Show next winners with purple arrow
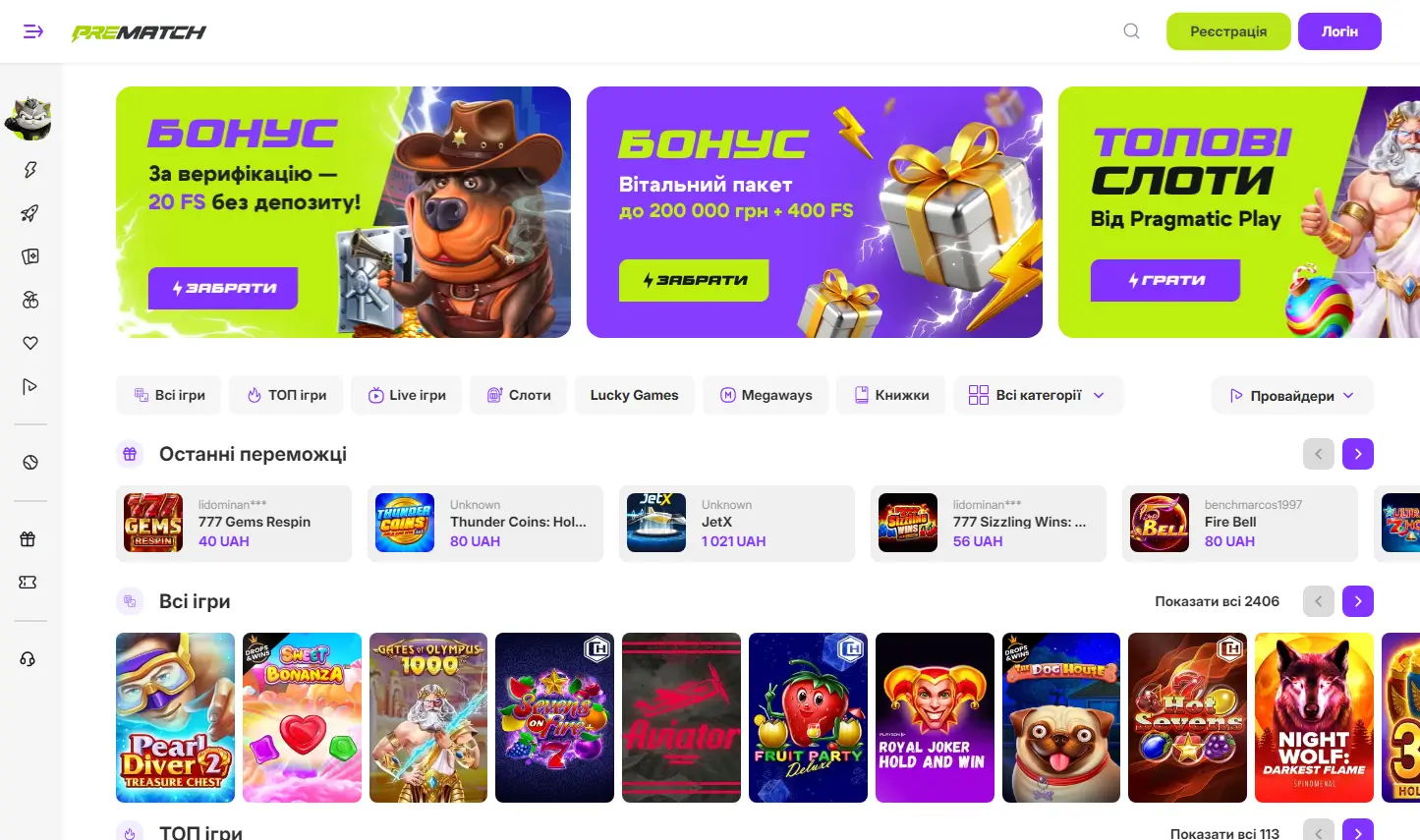The width and height of the screenshot is (1420, 840). 1358,454
